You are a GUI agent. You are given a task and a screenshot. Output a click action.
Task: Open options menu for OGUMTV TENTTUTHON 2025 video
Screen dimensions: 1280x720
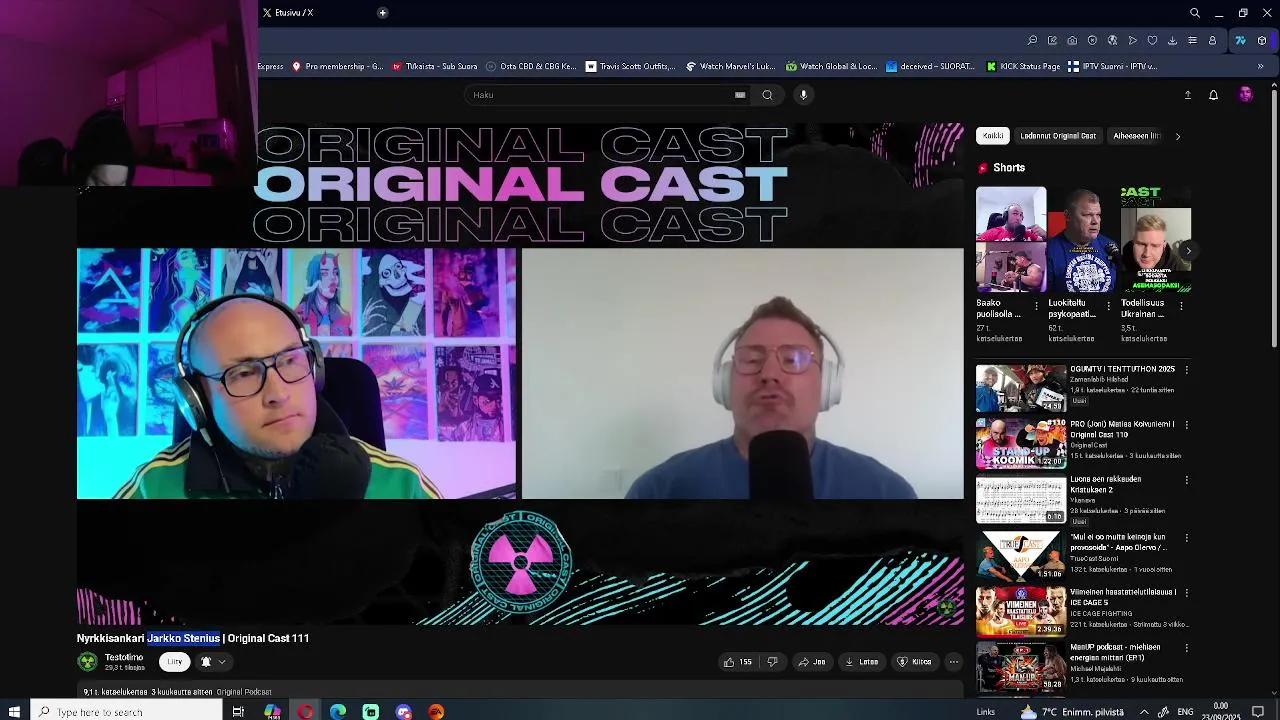click(1187, 370)
